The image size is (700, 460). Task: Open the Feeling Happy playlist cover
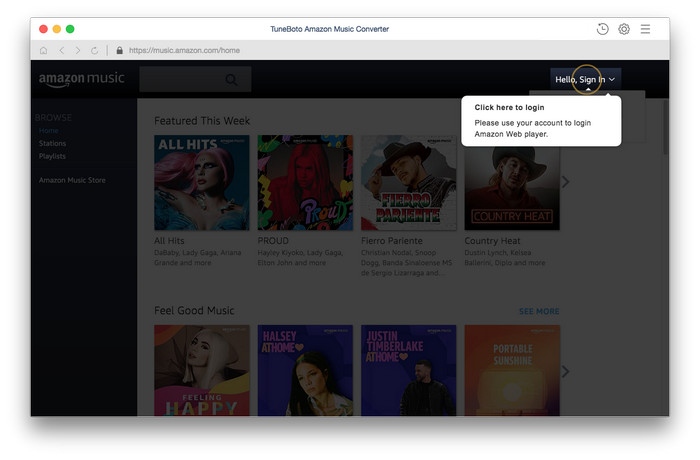tap(202, 370)
